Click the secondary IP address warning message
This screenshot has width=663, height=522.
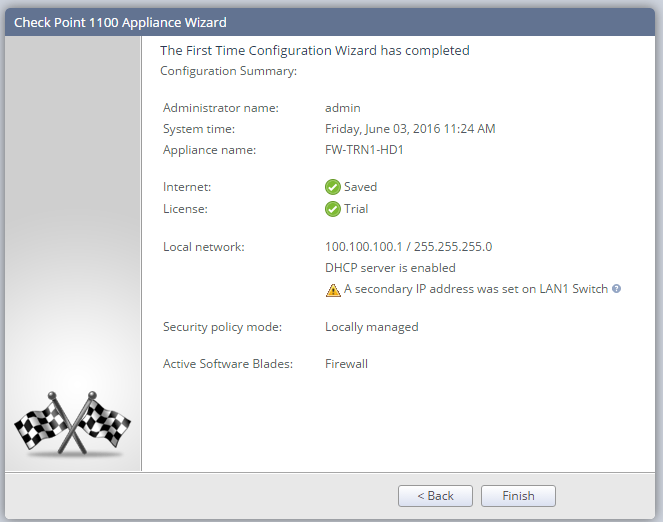[476, 289]
